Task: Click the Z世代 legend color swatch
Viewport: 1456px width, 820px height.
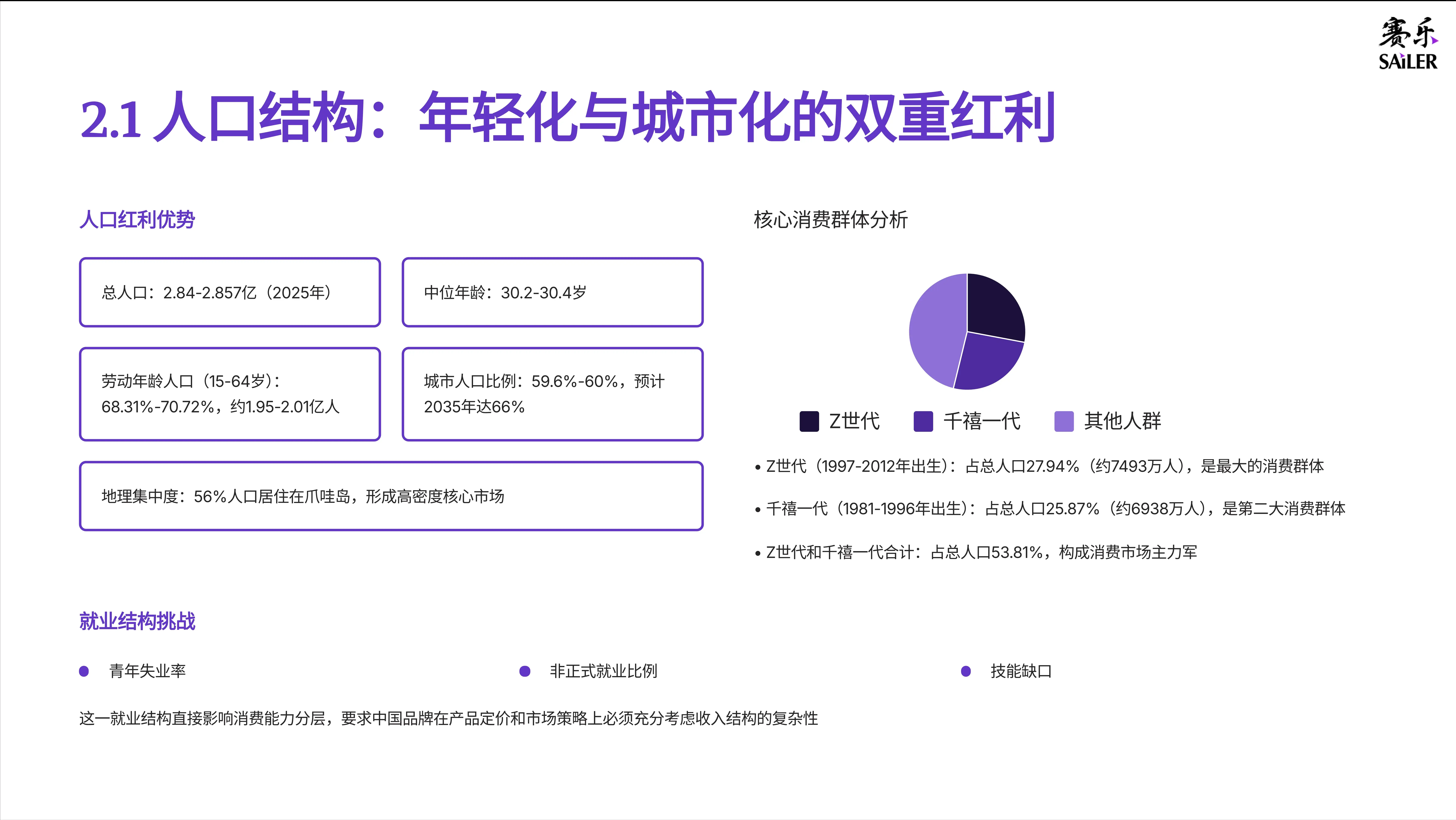Action: tap(809, 422)
